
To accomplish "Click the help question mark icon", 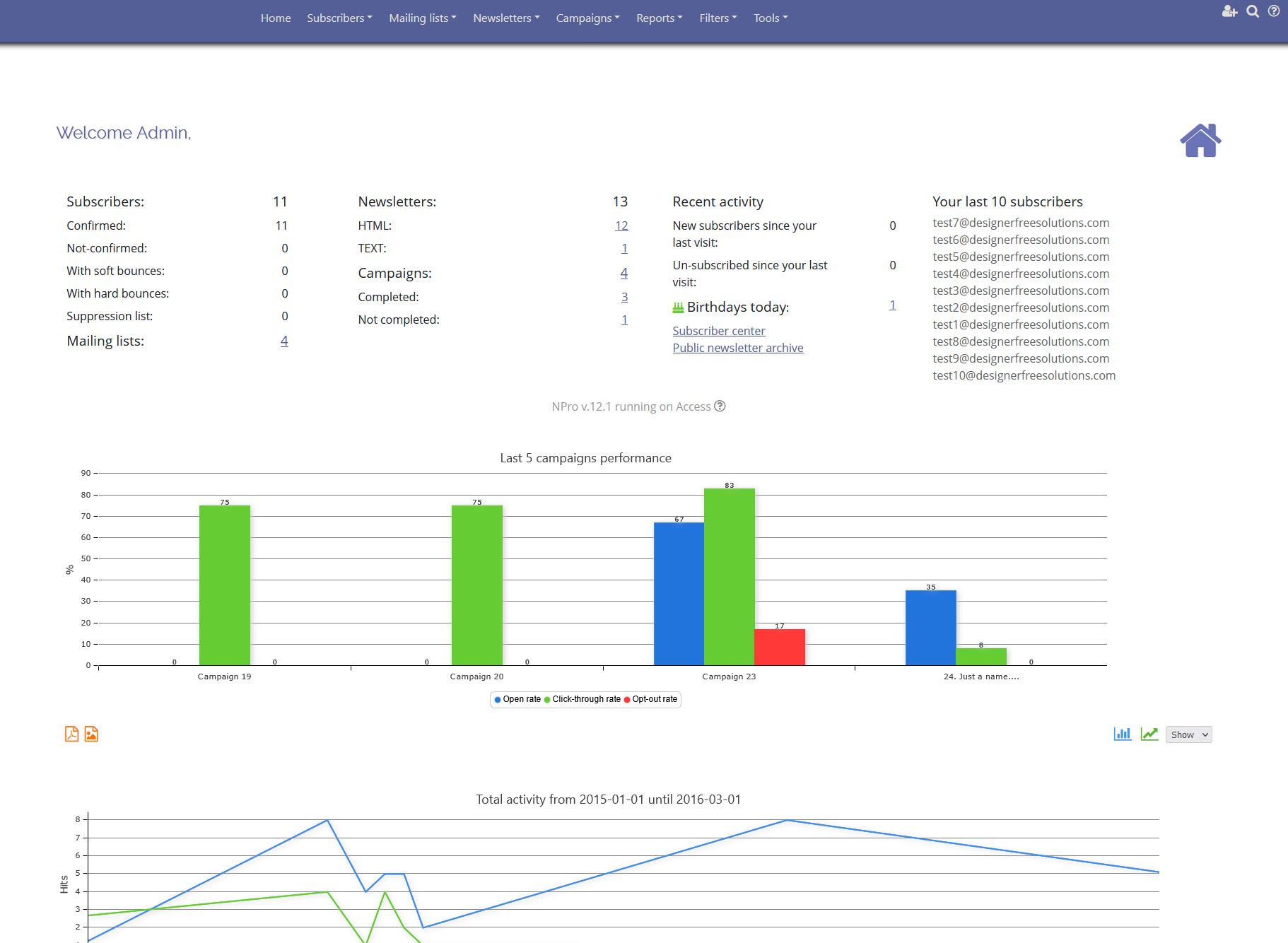I will coord(1275,11).
